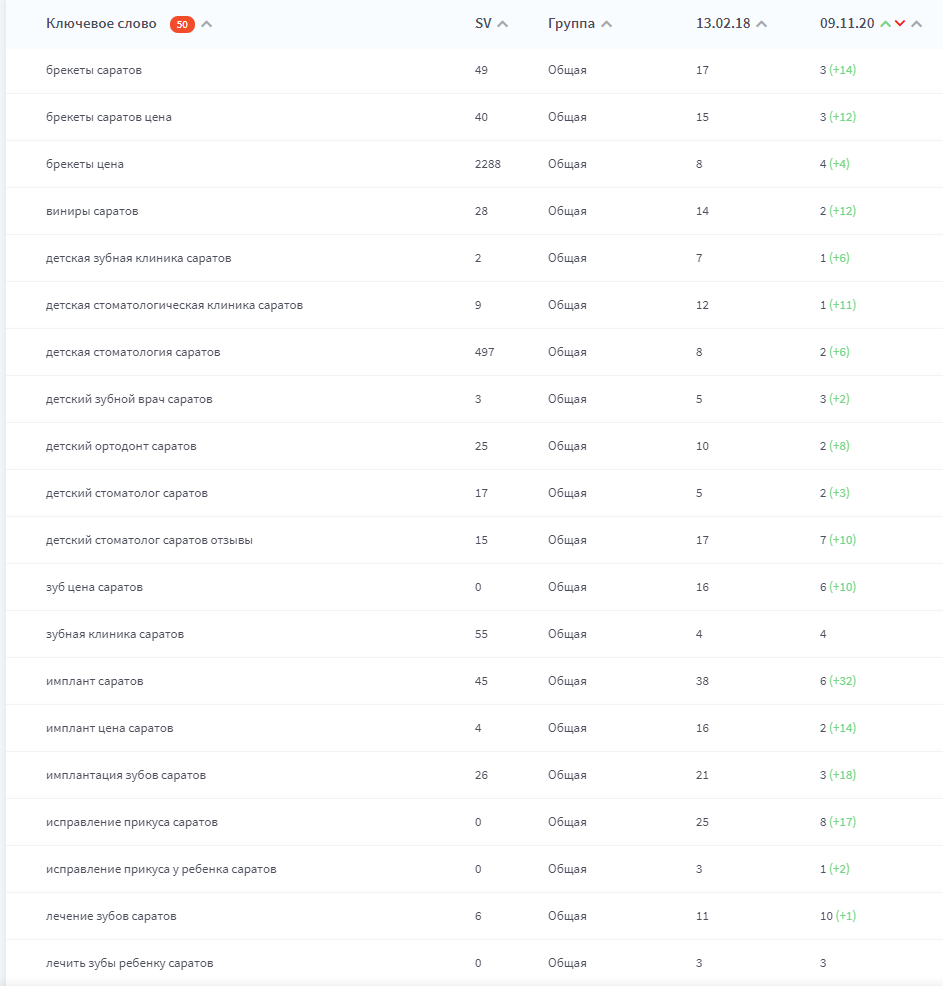
Task: Select keyword 'исправление прикуса саратов'
Action: [131, 823]
